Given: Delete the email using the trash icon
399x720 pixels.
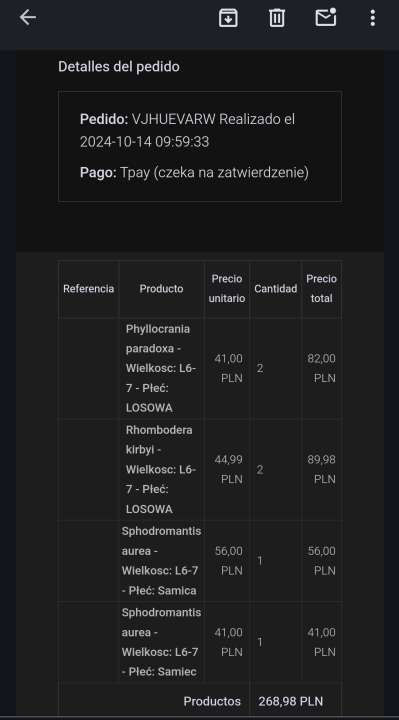Looking at the screenshot, I should click(x=277, y=18).
